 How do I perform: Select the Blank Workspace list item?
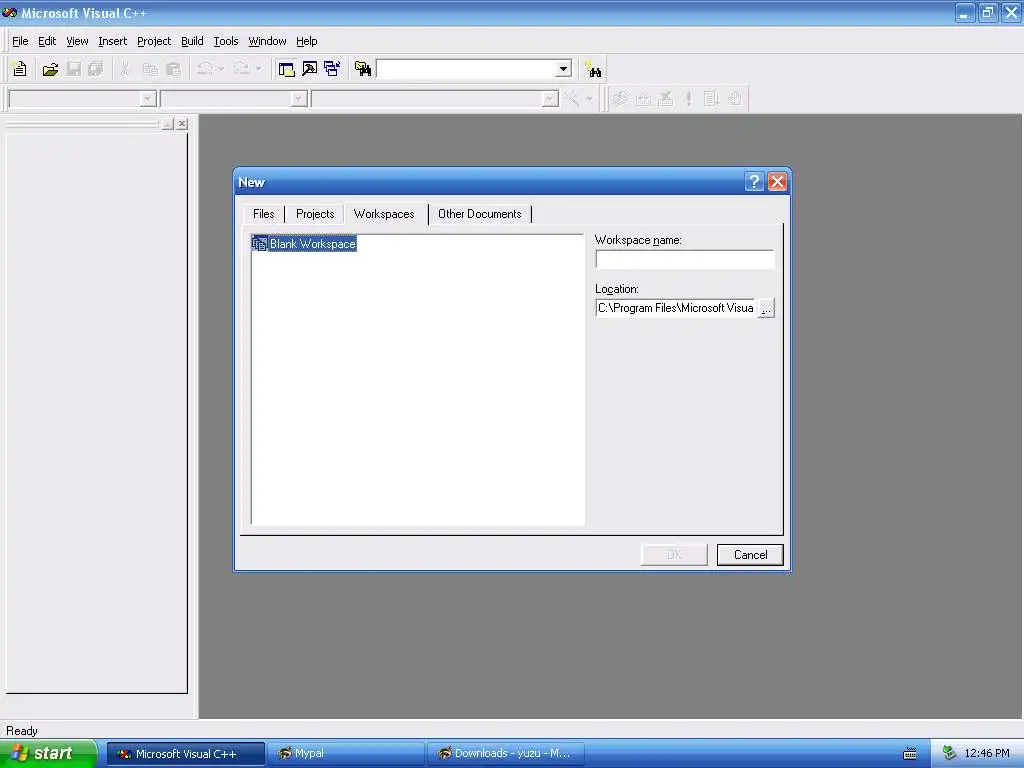(304, 244)
